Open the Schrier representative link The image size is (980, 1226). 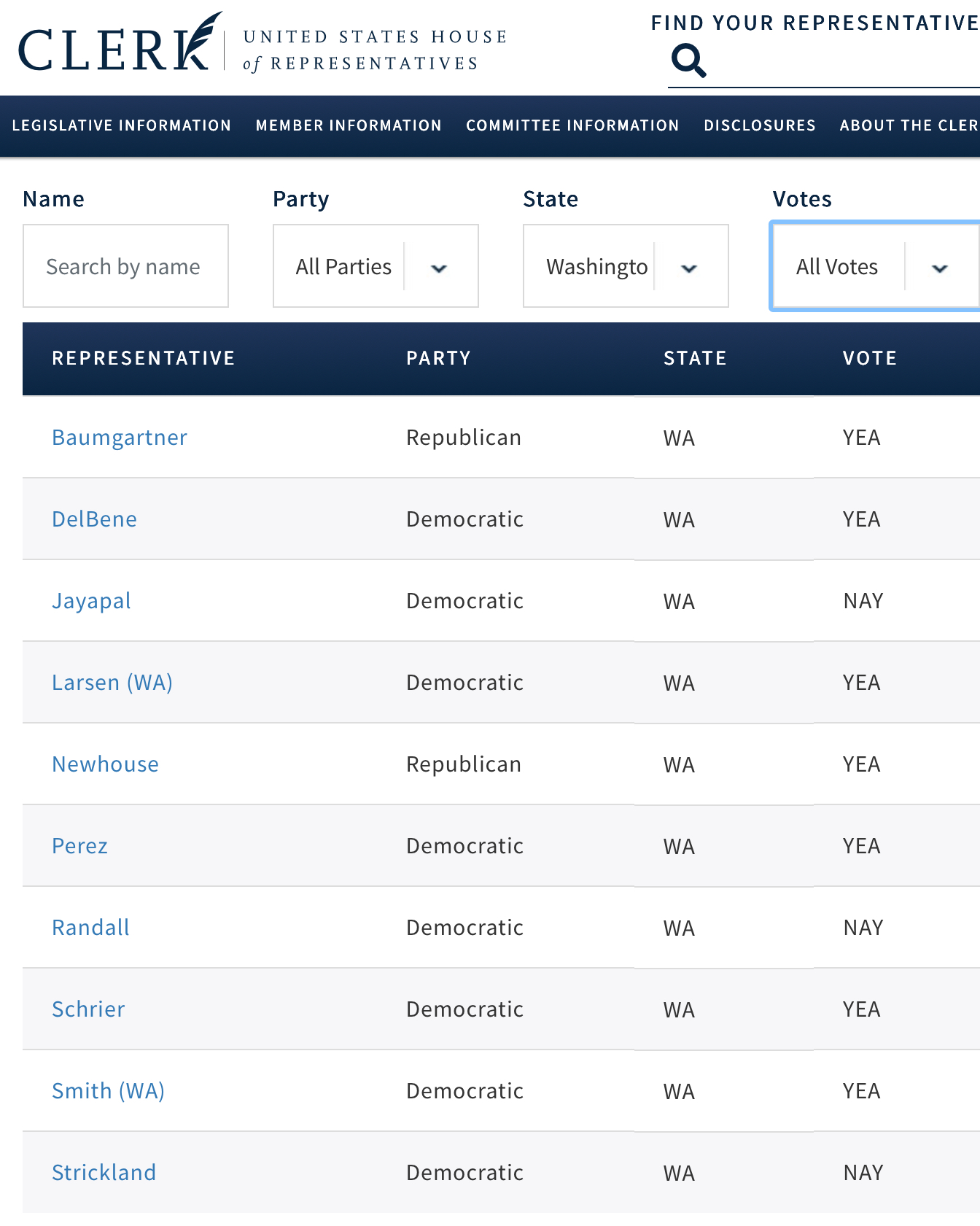click(88, 1009)
